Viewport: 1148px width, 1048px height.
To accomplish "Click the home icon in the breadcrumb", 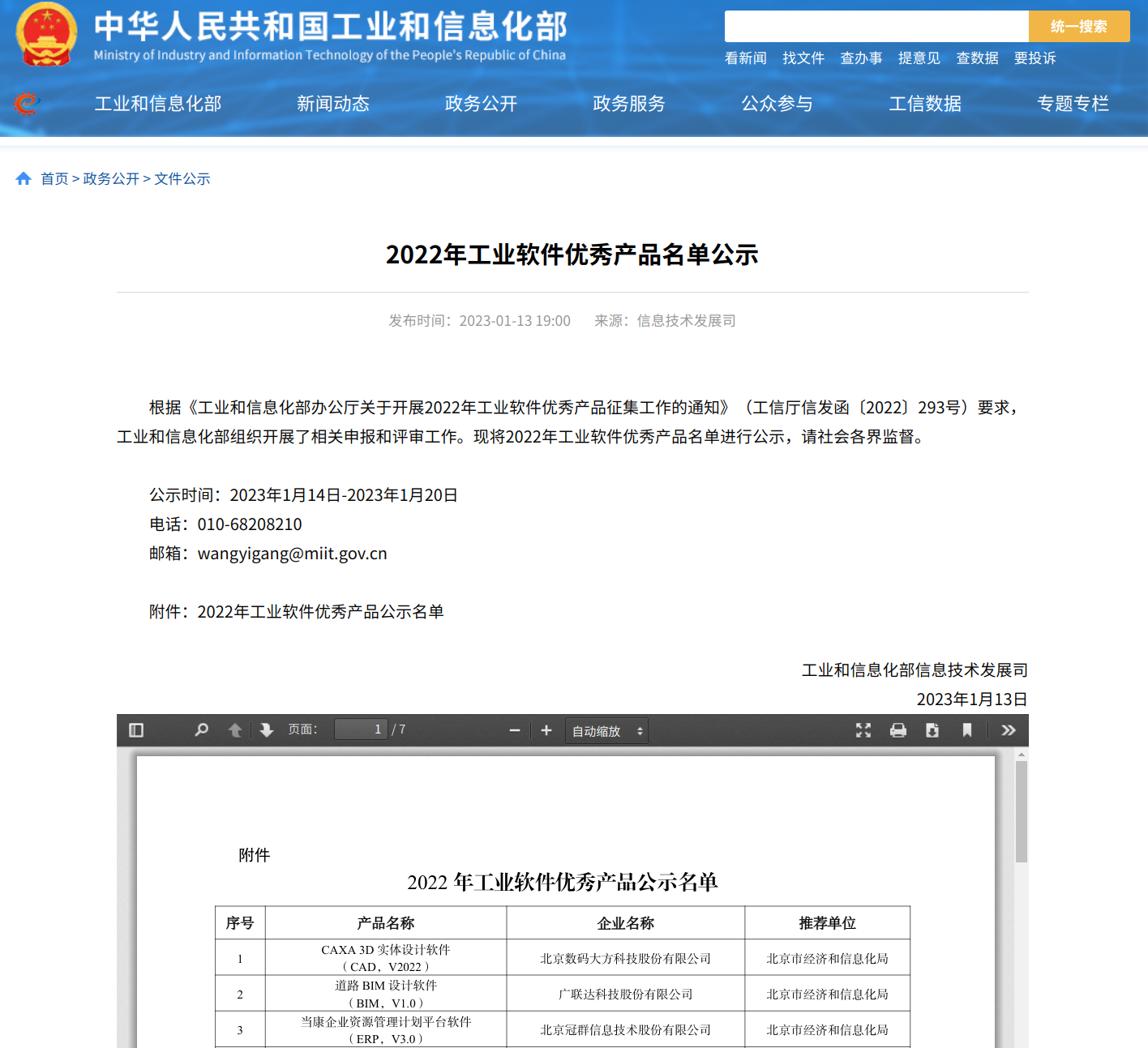I will [x=24, y=178].
